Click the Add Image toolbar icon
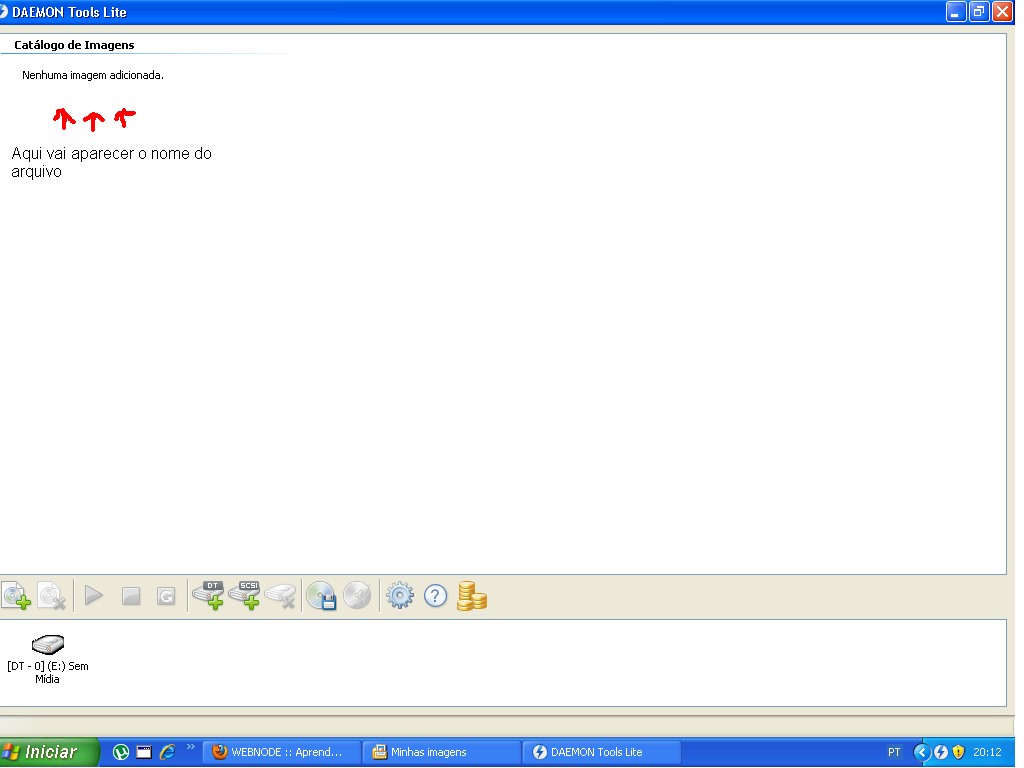Screen dimensions: 1024x768 click(16, 596)
